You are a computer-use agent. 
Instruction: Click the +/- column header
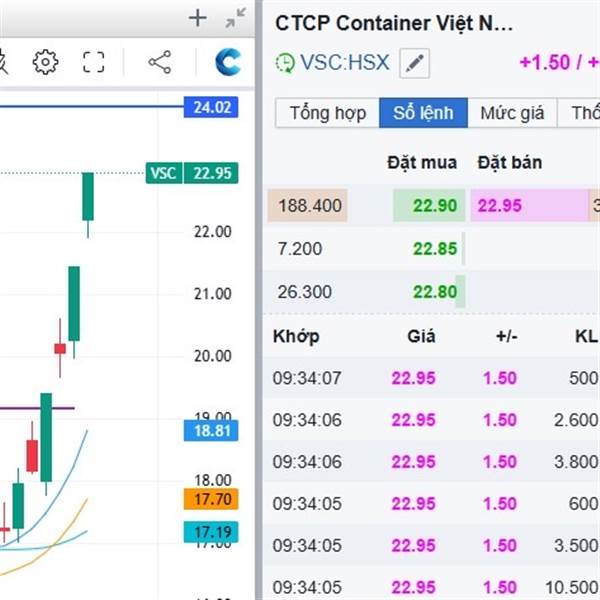(507, 336)
